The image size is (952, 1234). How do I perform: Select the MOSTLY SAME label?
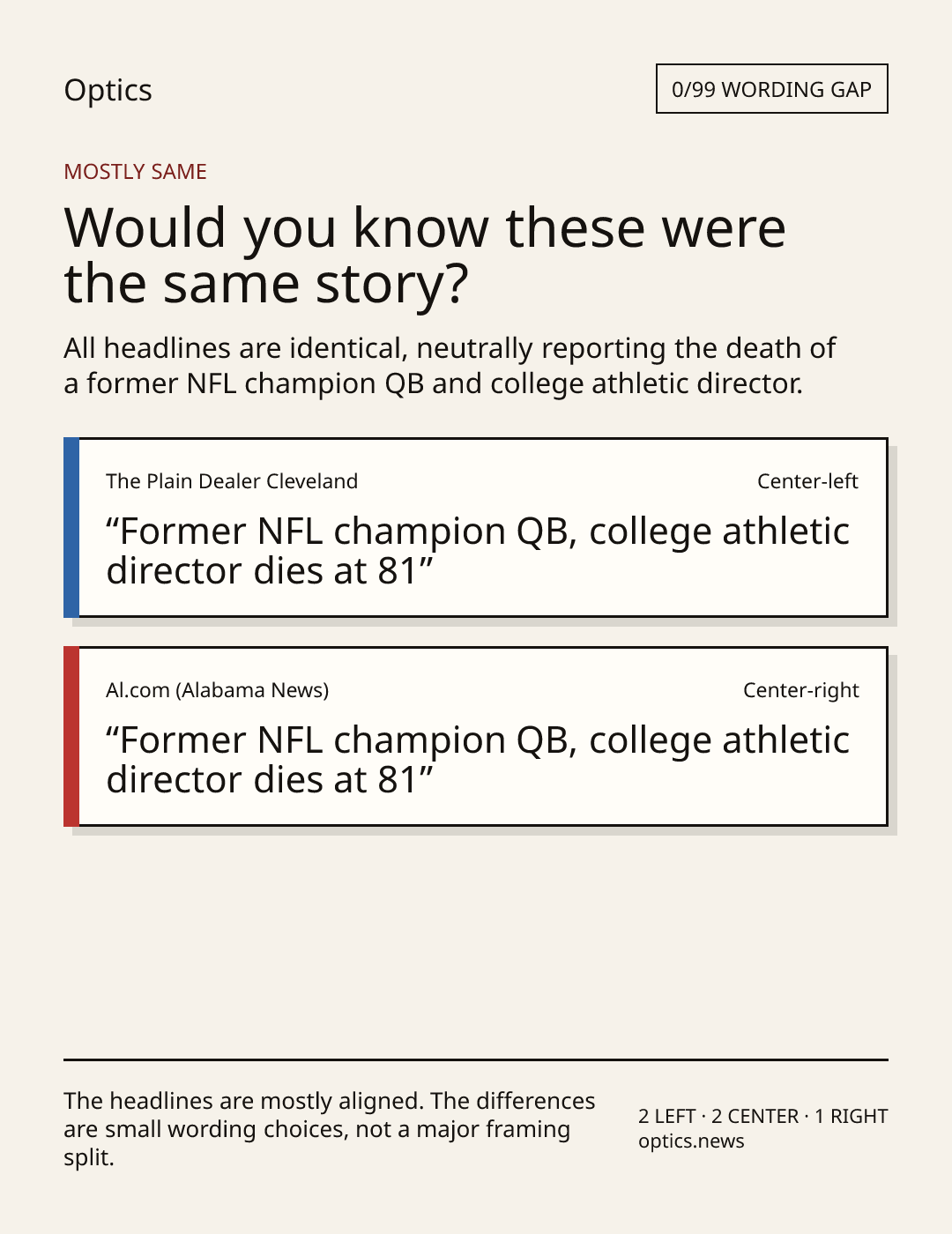135,171
